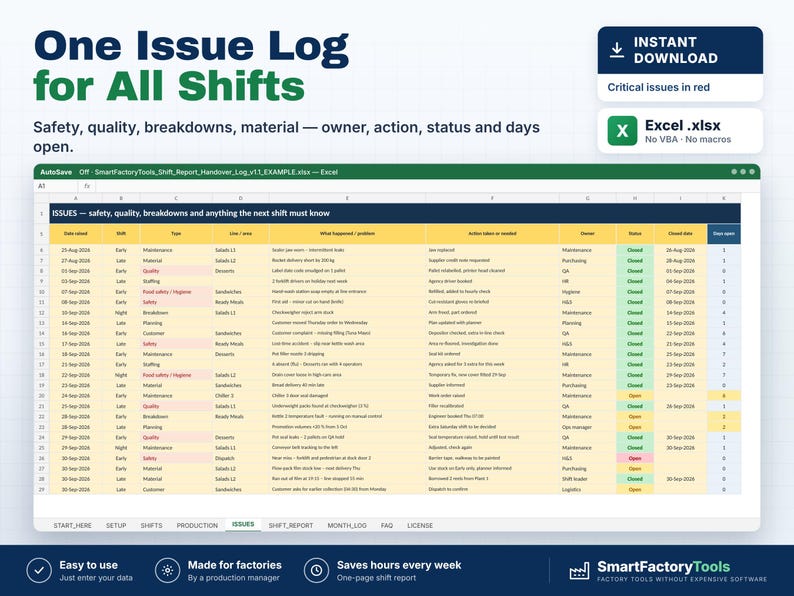Click the INSTANT DOWNLOAD button

(680, 50)
